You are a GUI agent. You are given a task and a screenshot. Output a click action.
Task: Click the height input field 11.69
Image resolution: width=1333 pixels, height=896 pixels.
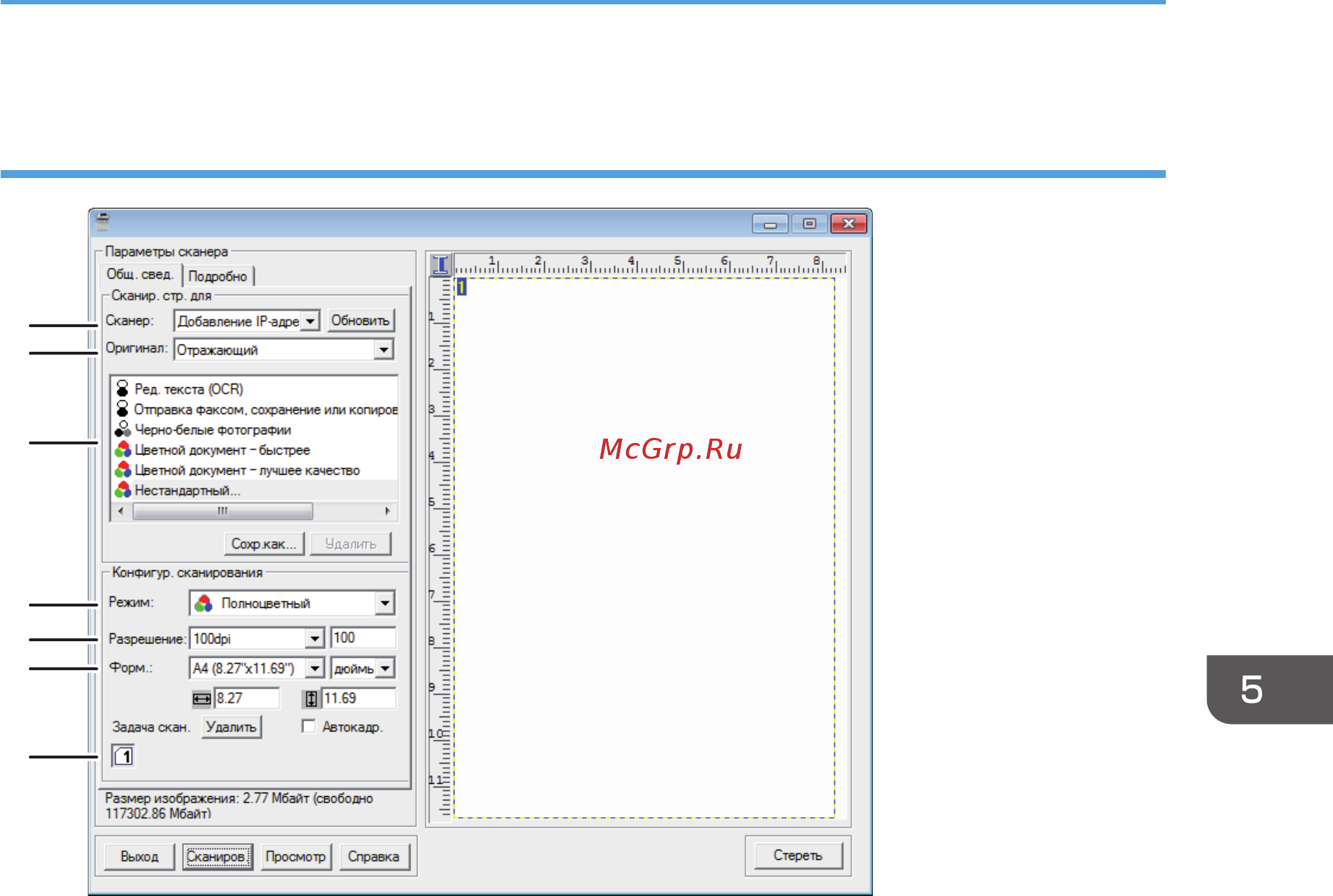point(359,698)
